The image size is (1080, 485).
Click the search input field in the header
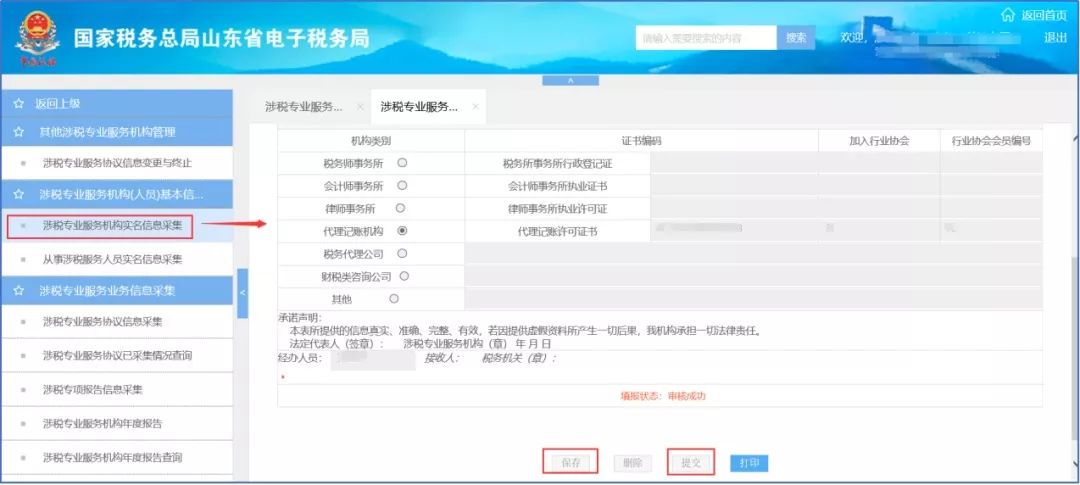click(706, 38)
